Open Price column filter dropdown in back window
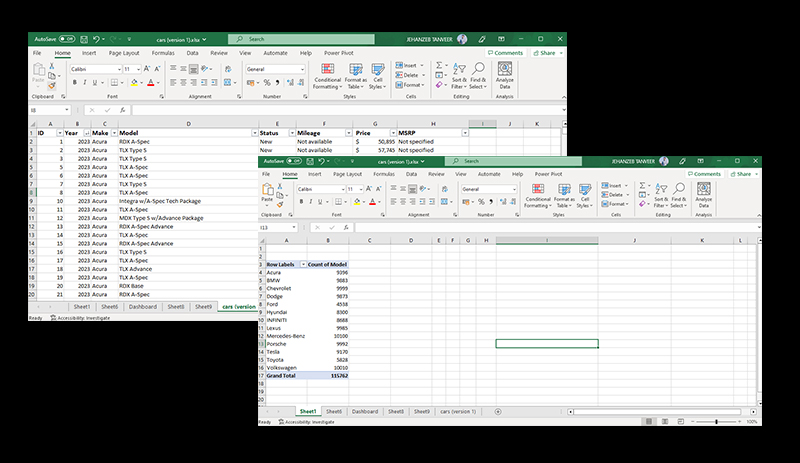Image resolution: width=800 pixels, height=463 pixels. [x=393, y=133]
